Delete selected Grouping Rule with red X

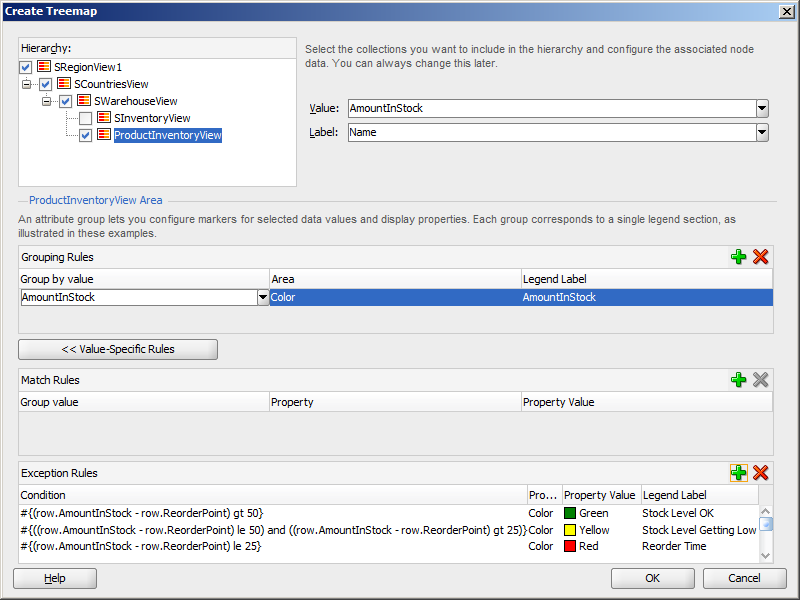pos(760,257)
